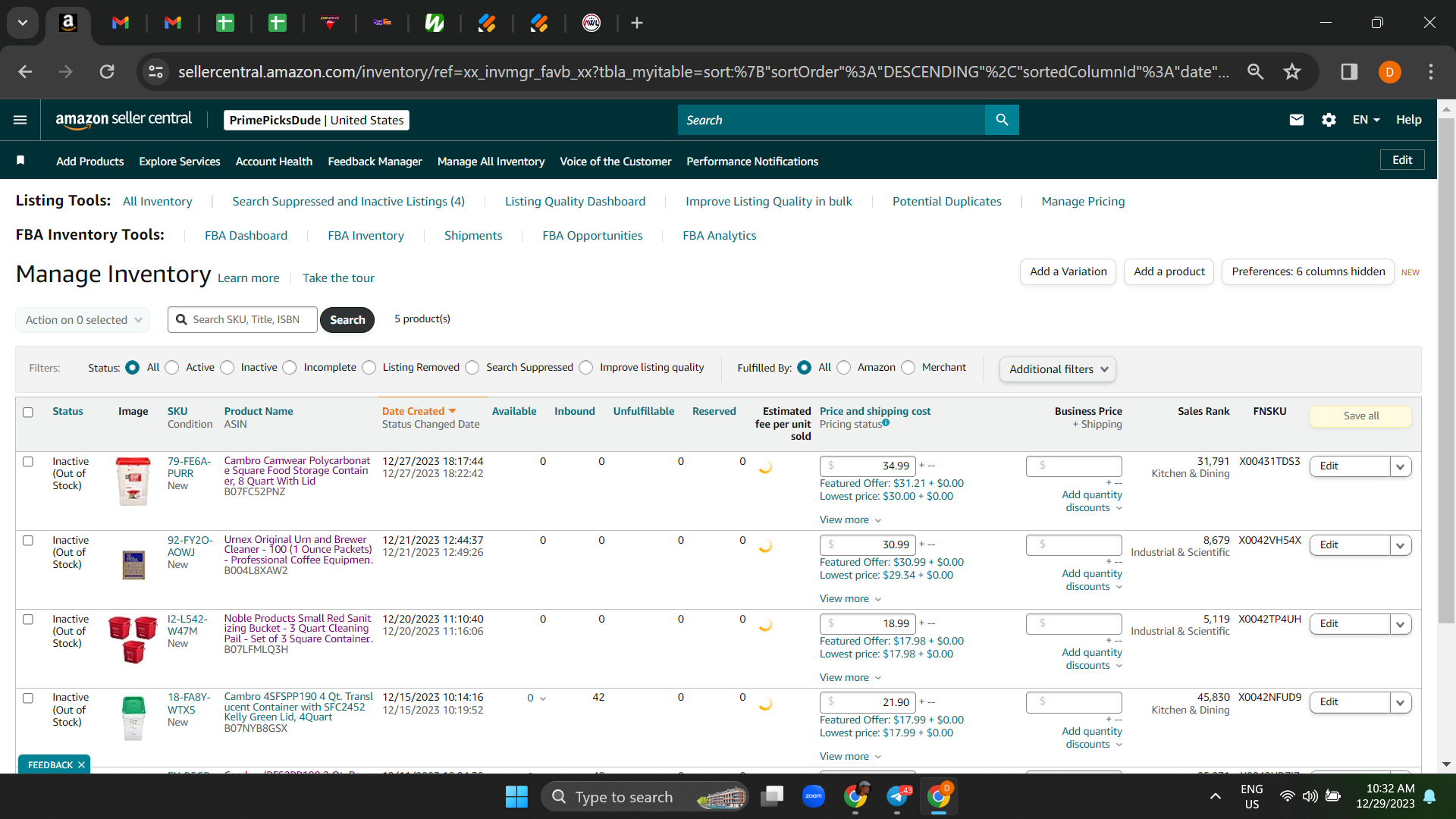Tick the select-all header checkbox
Image resolution: width=1456 pixels, height=819 pixels.
[x=28, y=413]
